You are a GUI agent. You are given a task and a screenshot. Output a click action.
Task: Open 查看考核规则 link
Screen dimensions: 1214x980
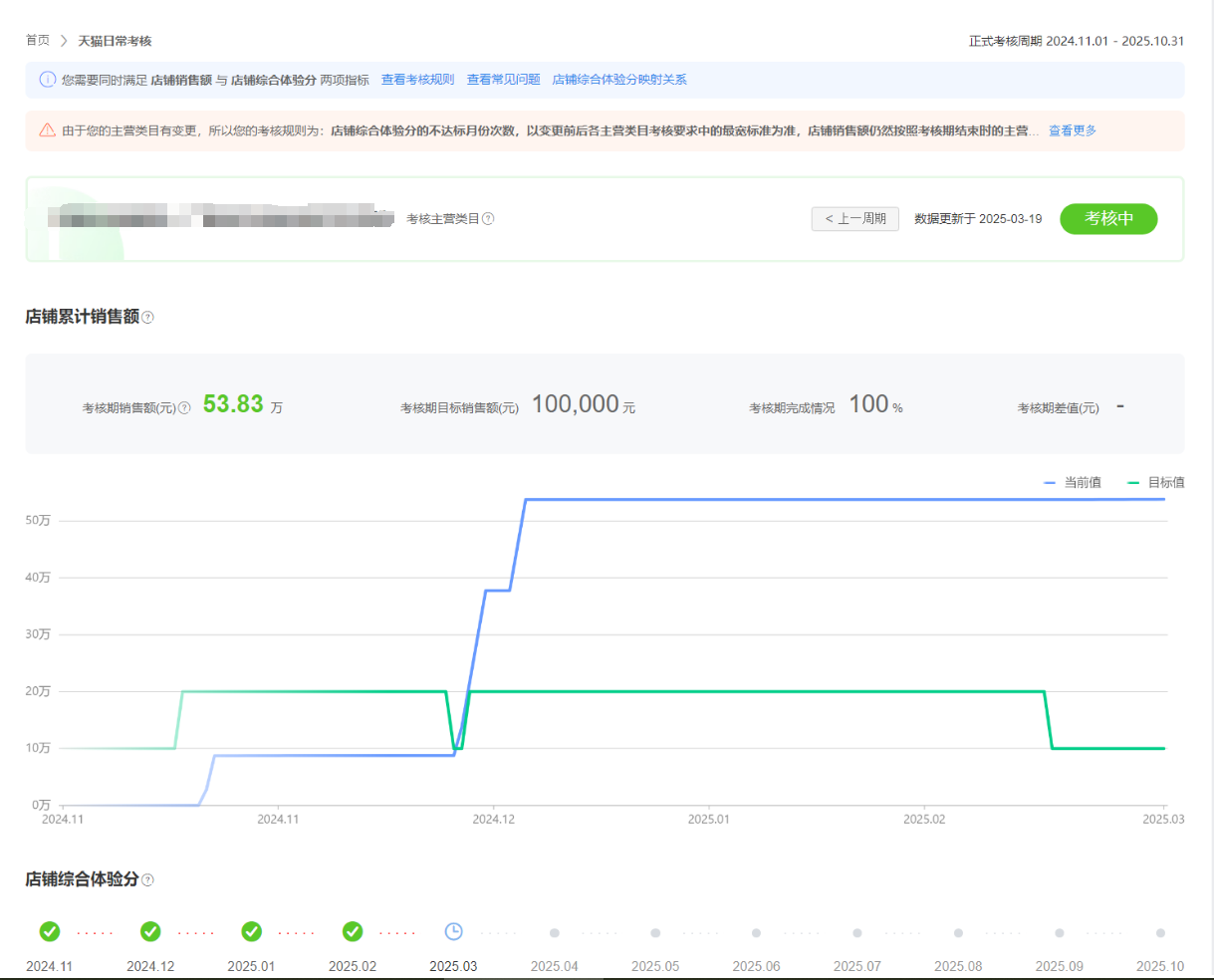click(417, 80)
